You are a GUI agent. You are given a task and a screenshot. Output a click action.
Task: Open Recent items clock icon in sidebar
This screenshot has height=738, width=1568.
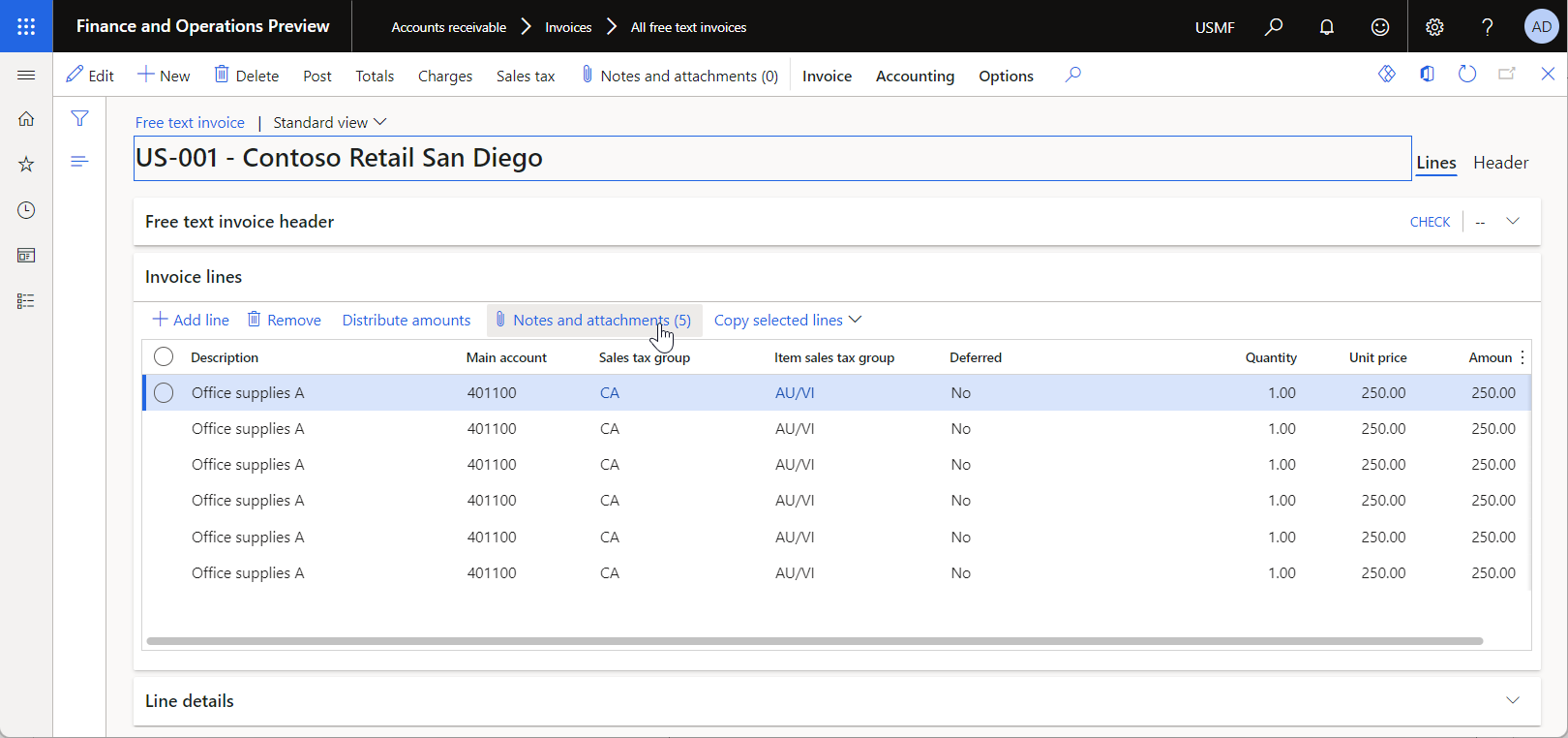pos(26,210)
